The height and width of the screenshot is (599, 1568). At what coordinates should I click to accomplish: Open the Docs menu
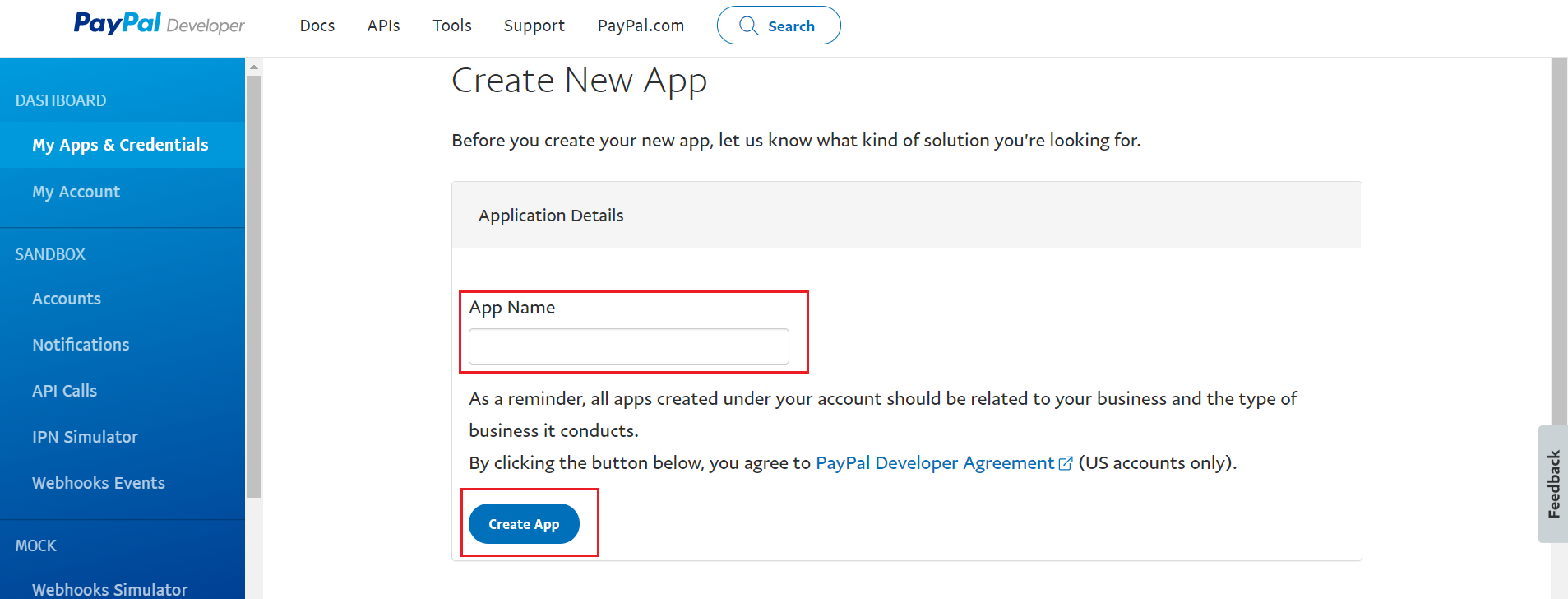(317, 26)
